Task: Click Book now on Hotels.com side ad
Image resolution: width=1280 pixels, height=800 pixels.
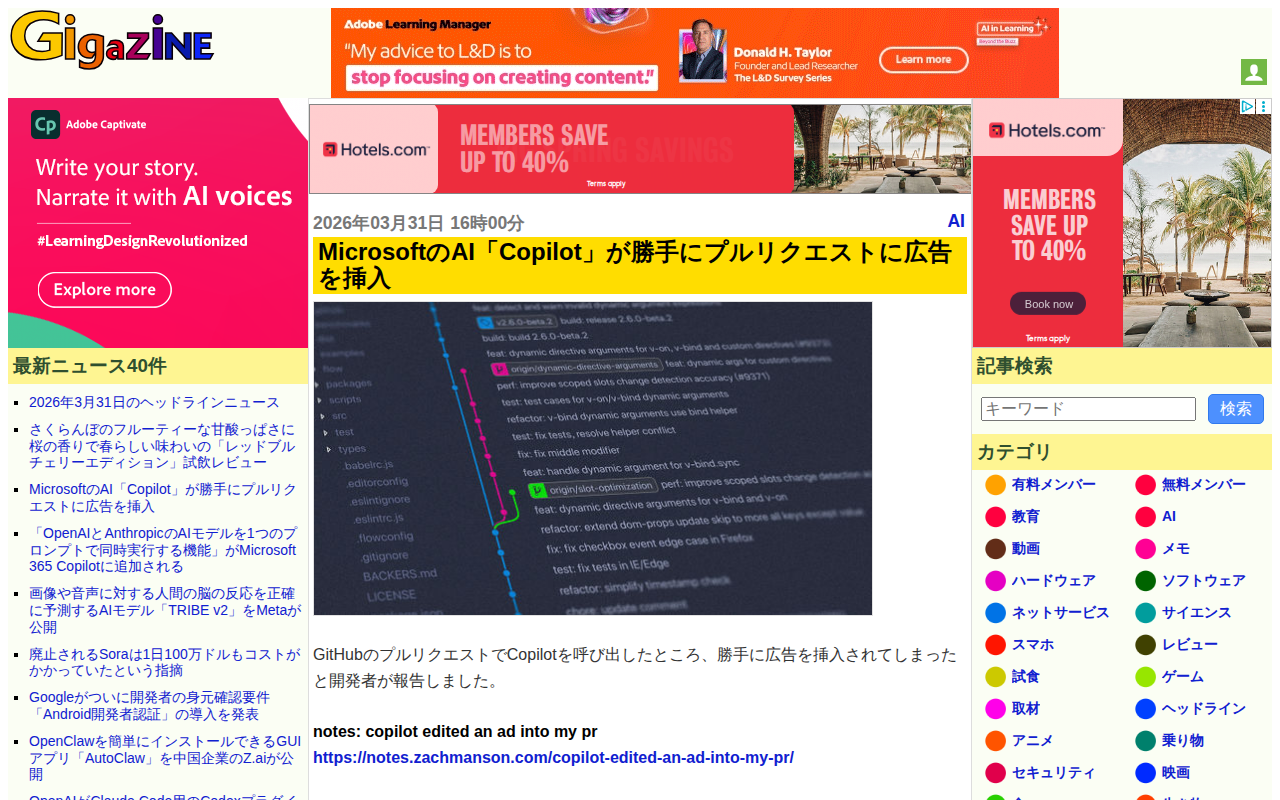Action: tap(1048, 304)
